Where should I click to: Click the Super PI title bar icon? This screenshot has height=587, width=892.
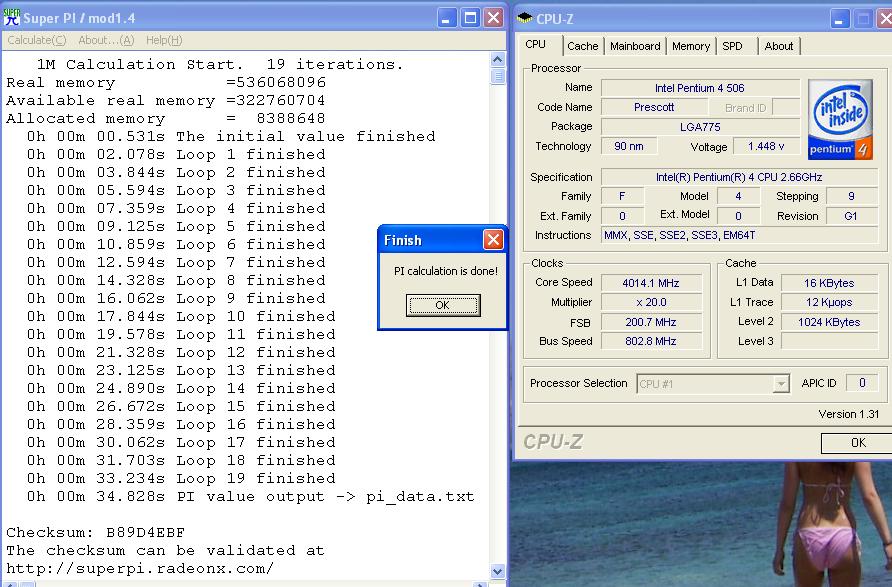11,18
